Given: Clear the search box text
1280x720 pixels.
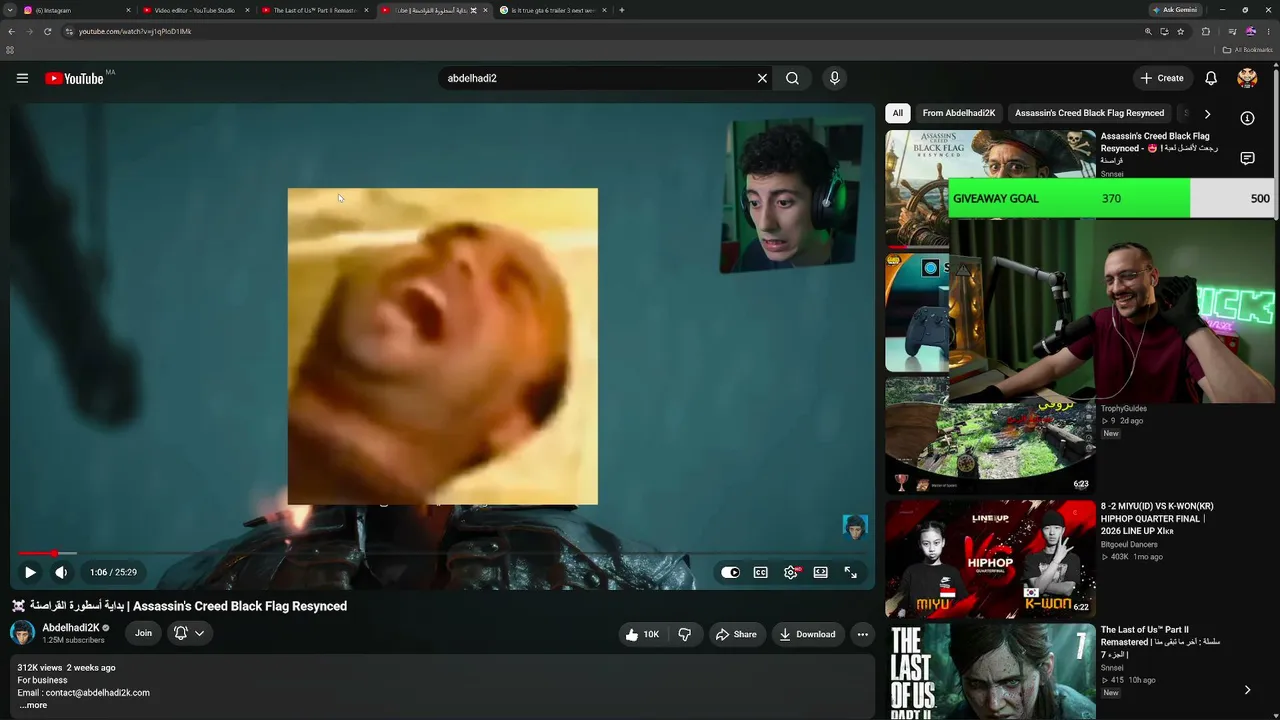Looking at the screenshot, I should click(762, 78).
